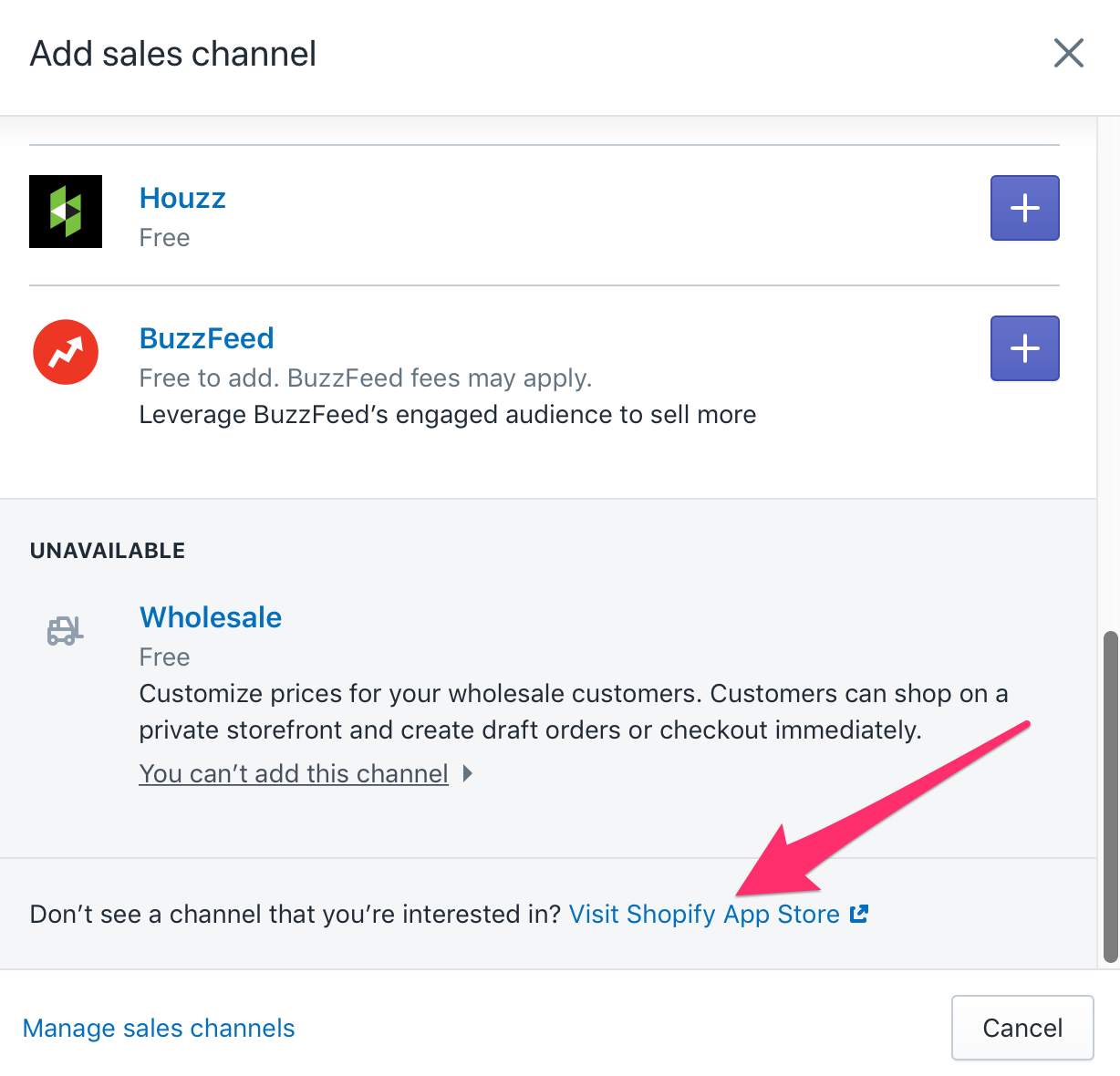1120x1076 pixels.
Task: Click the arrow icon after You can't add this channel
Action: click(468, 772)
